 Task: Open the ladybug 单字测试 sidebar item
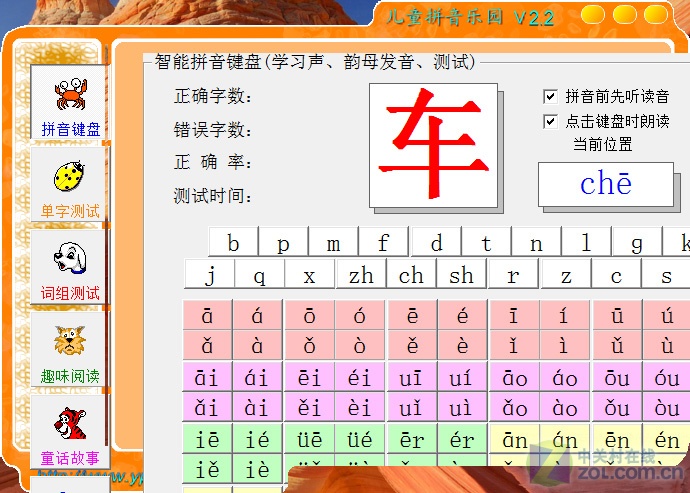click(x=68, y=184)
